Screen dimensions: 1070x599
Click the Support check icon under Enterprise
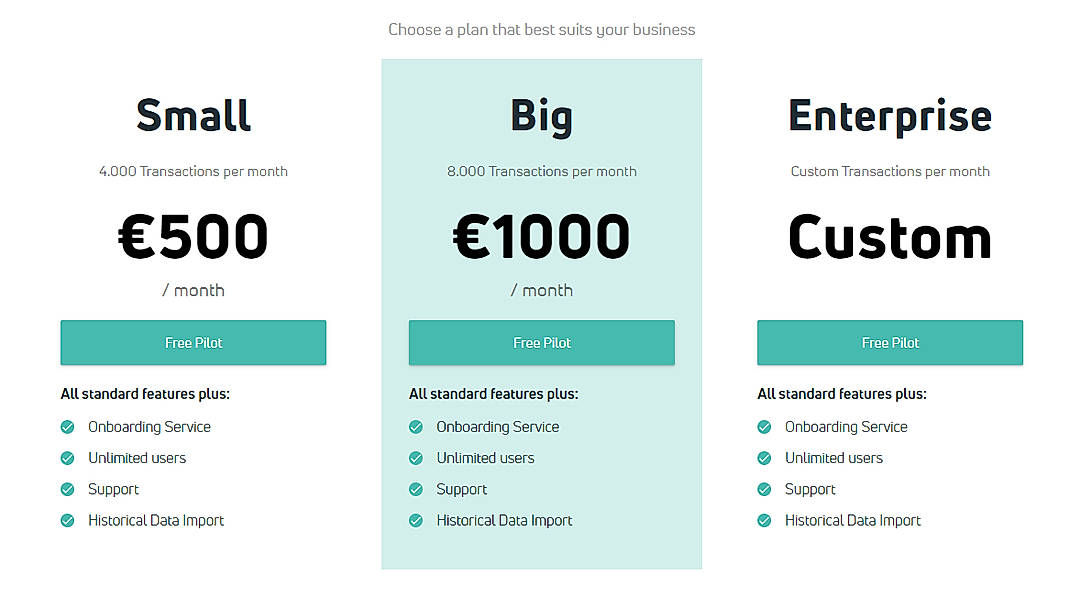pos(764,489)
